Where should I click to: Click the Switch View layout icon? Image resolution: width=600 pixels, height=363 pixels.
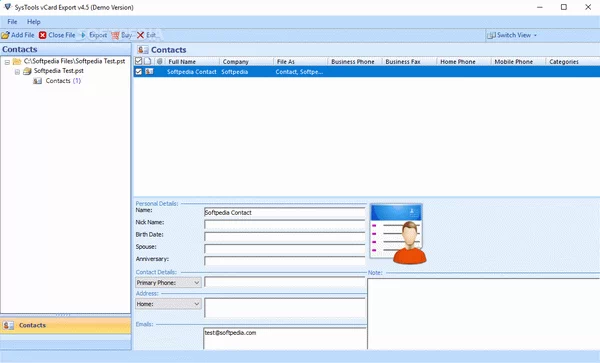click(x=491, y=35)
